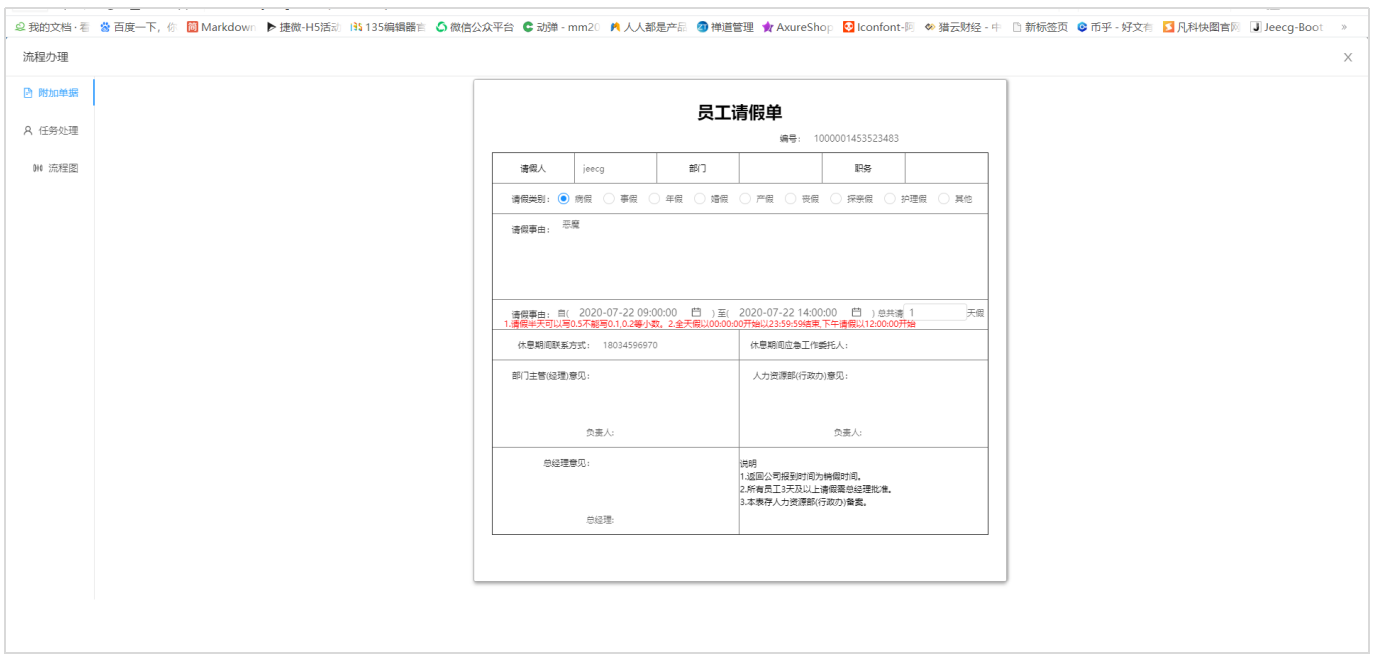The width and height of the screenshot is (1376, 660).
Task: Open the Jeecg-Boot bookmark
Action: [x=1287, y=27]
